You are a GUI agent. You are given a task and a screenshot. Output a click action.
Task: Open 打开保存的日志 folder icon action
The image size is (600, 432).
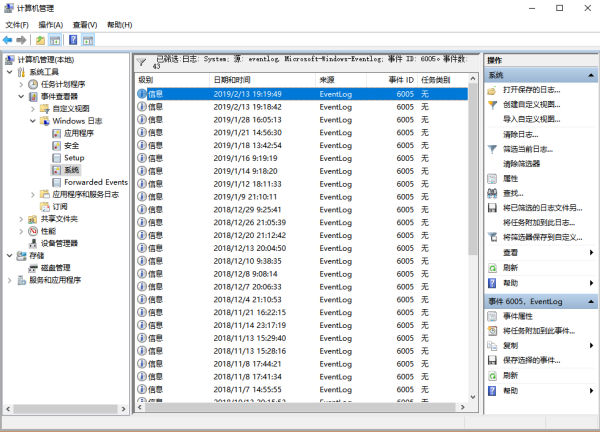531,90
